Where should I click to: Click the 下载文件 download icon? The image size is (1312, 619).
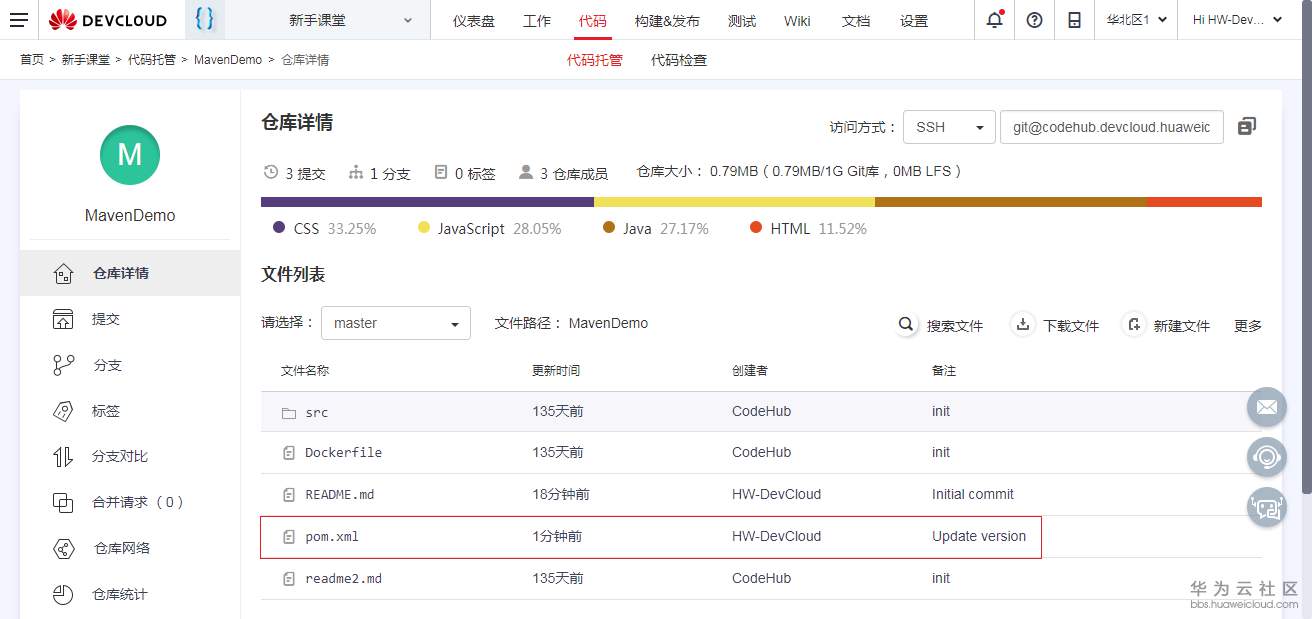[x=1022, y=323]
